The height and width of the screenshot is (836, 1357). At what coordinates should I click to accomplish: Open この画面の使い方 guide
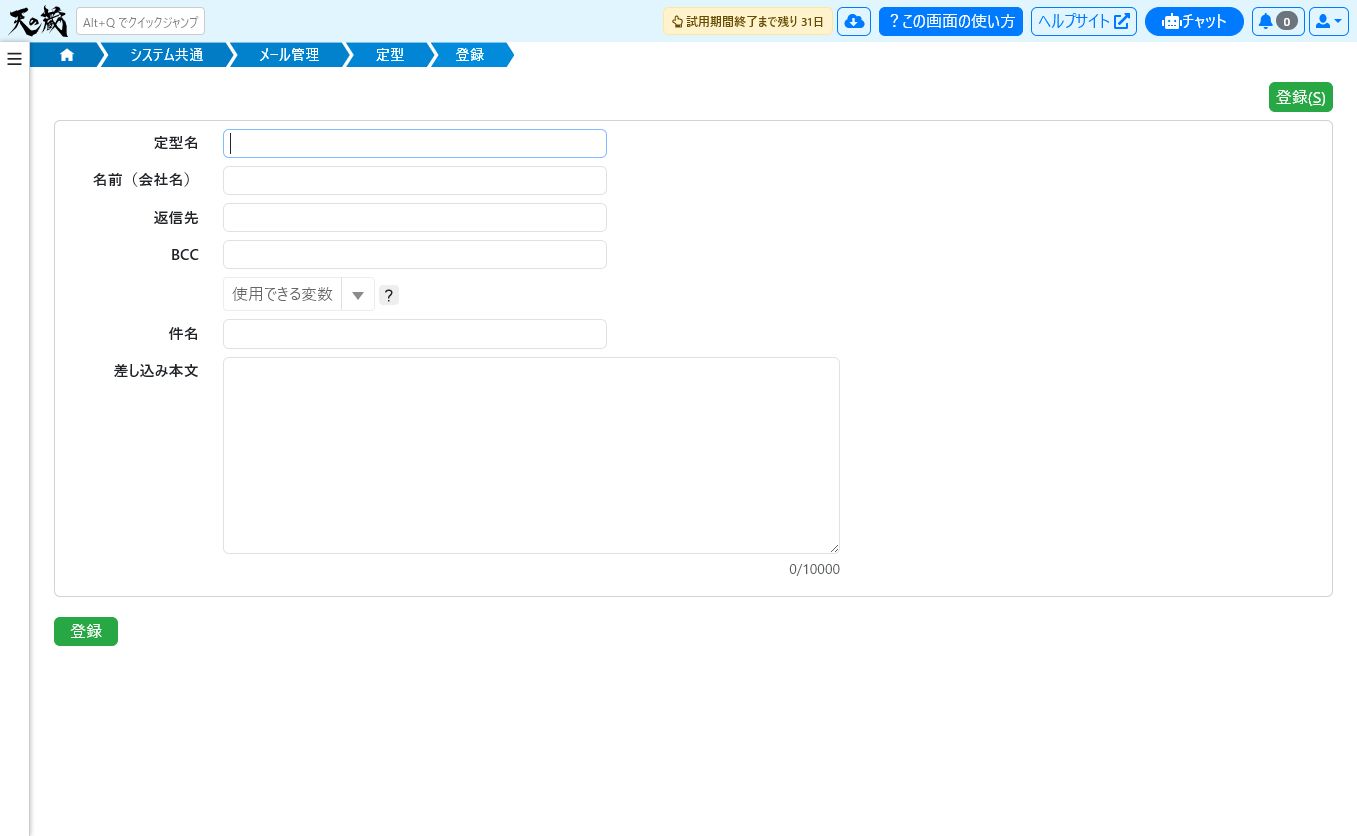click(x=951, y=21)
